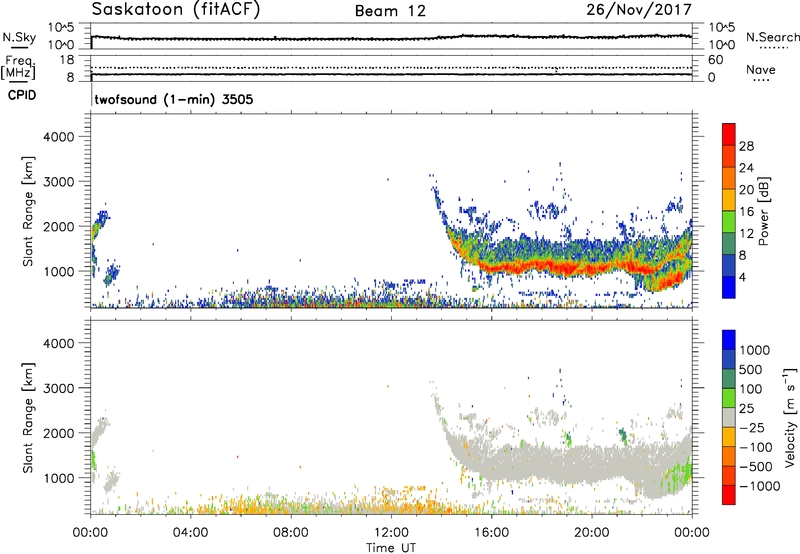Click the 'CPID' row label

click(x=22, y=95)
